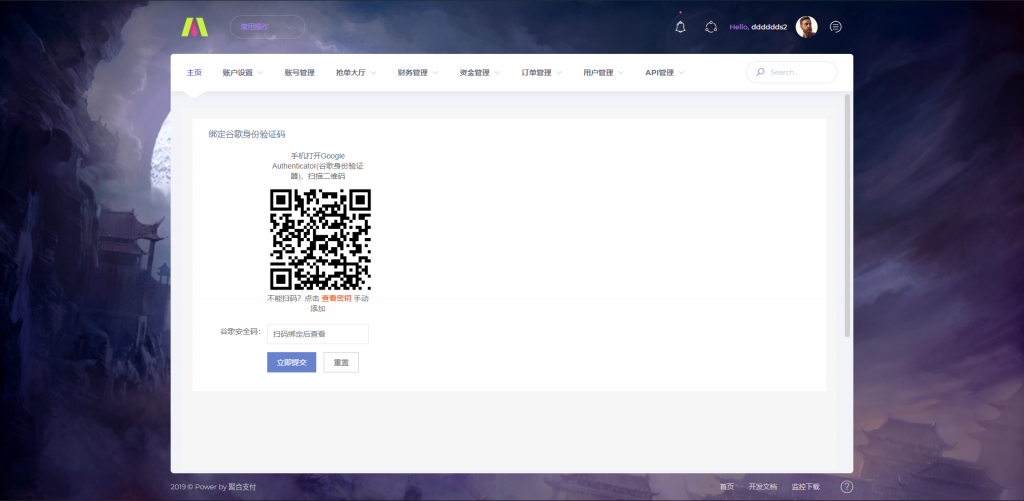Click the circular share nodes icon
This screenshot has width=1024, height=501.
[x=711, y=27]
